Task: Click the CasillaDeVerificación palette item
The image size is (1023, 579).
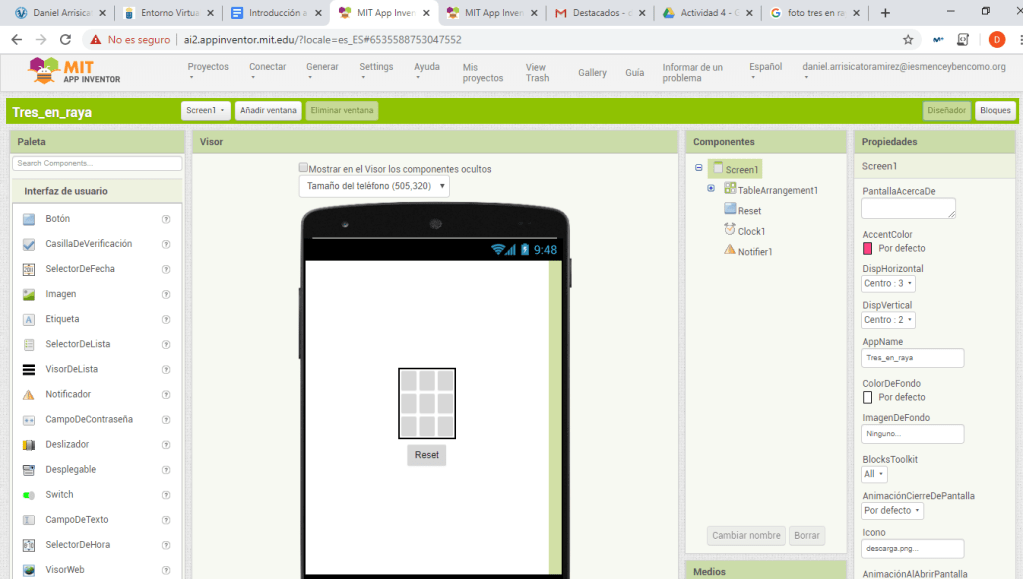Action: click(x=88, y=244)
